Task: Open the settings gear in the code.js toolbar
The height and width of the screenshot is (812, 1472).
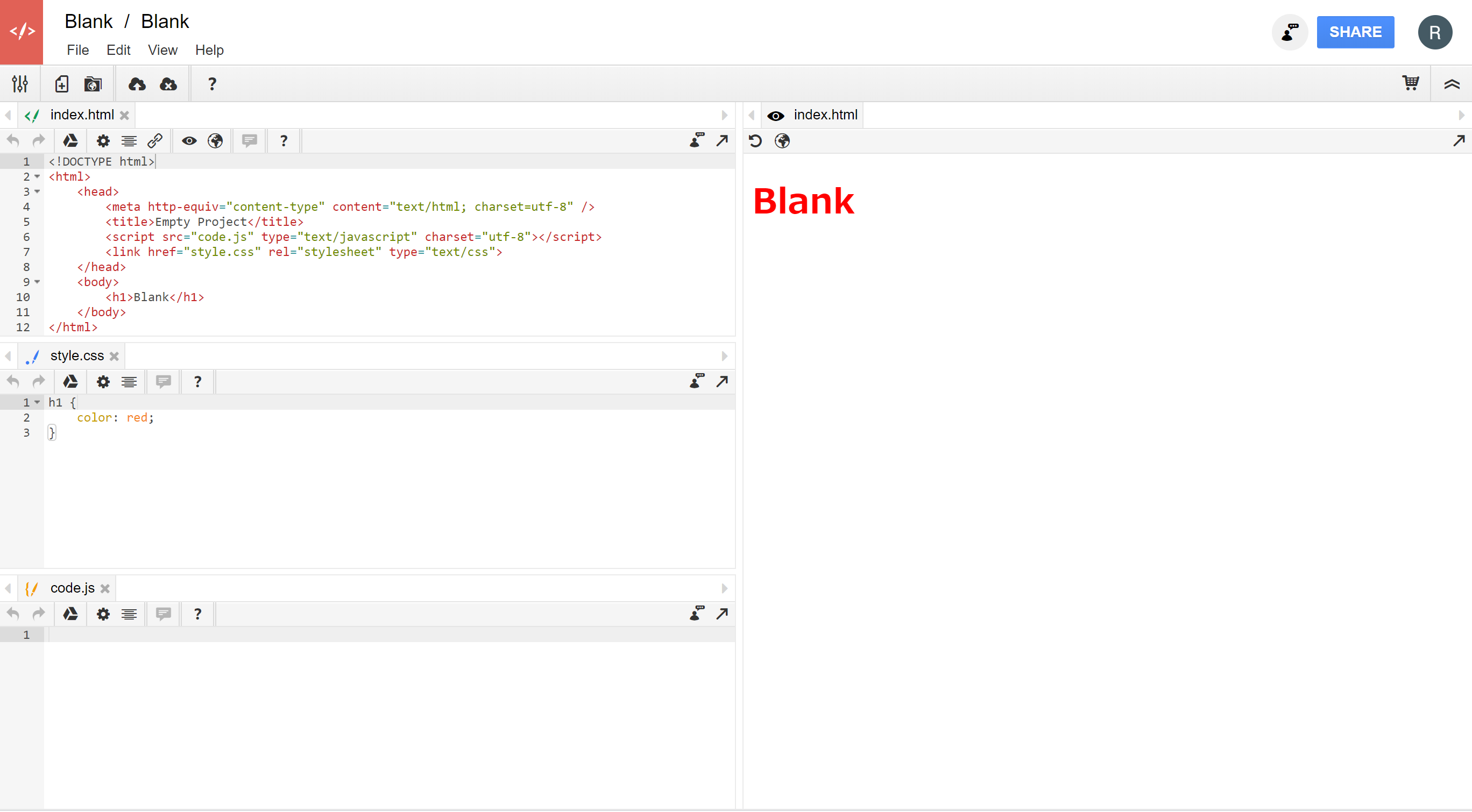Action: pyautogui.click(x=103, y=614)
